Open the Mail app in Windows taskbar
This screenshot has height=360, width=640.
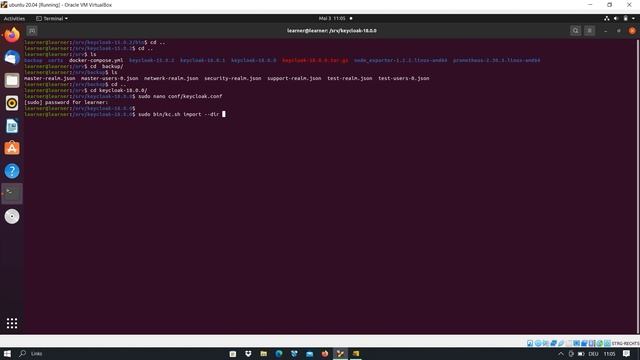(309, 353)
